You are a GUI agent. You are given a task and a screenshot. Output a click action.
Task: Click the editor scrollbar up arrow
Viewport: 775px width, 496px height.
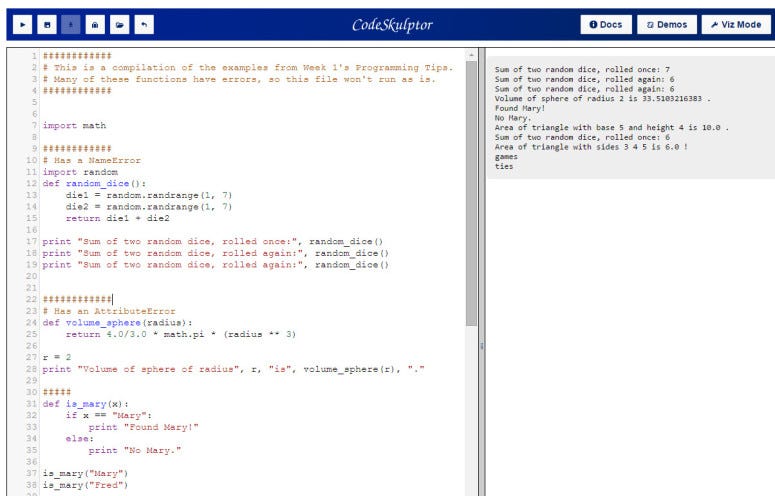point(471,55)
